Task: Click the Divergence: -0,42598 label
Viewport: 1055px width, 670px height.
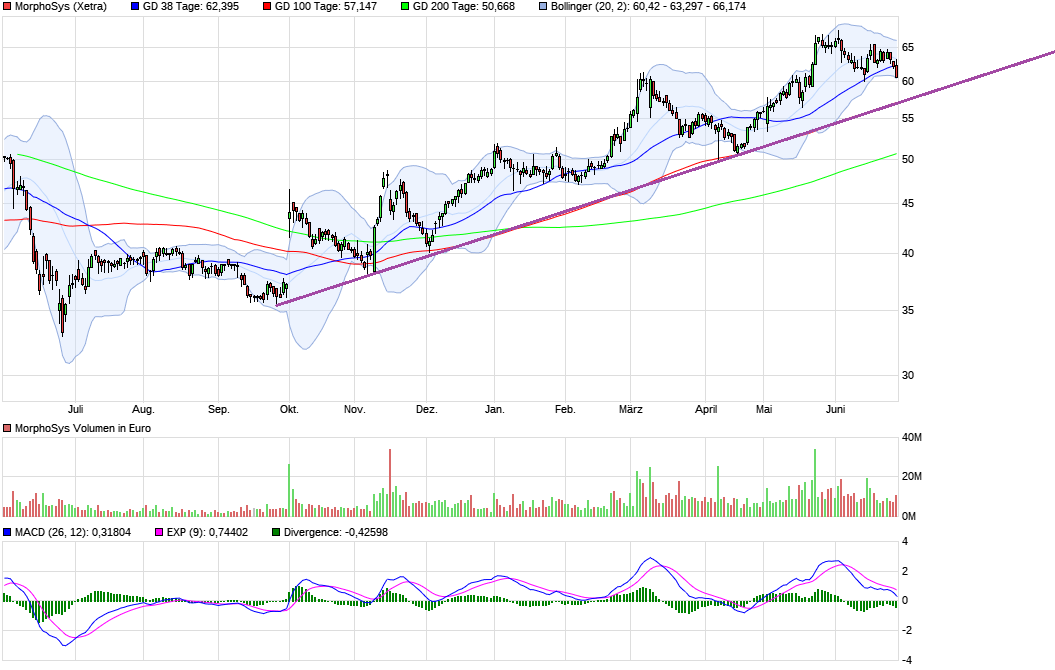Action: click(x=336, y=532)
